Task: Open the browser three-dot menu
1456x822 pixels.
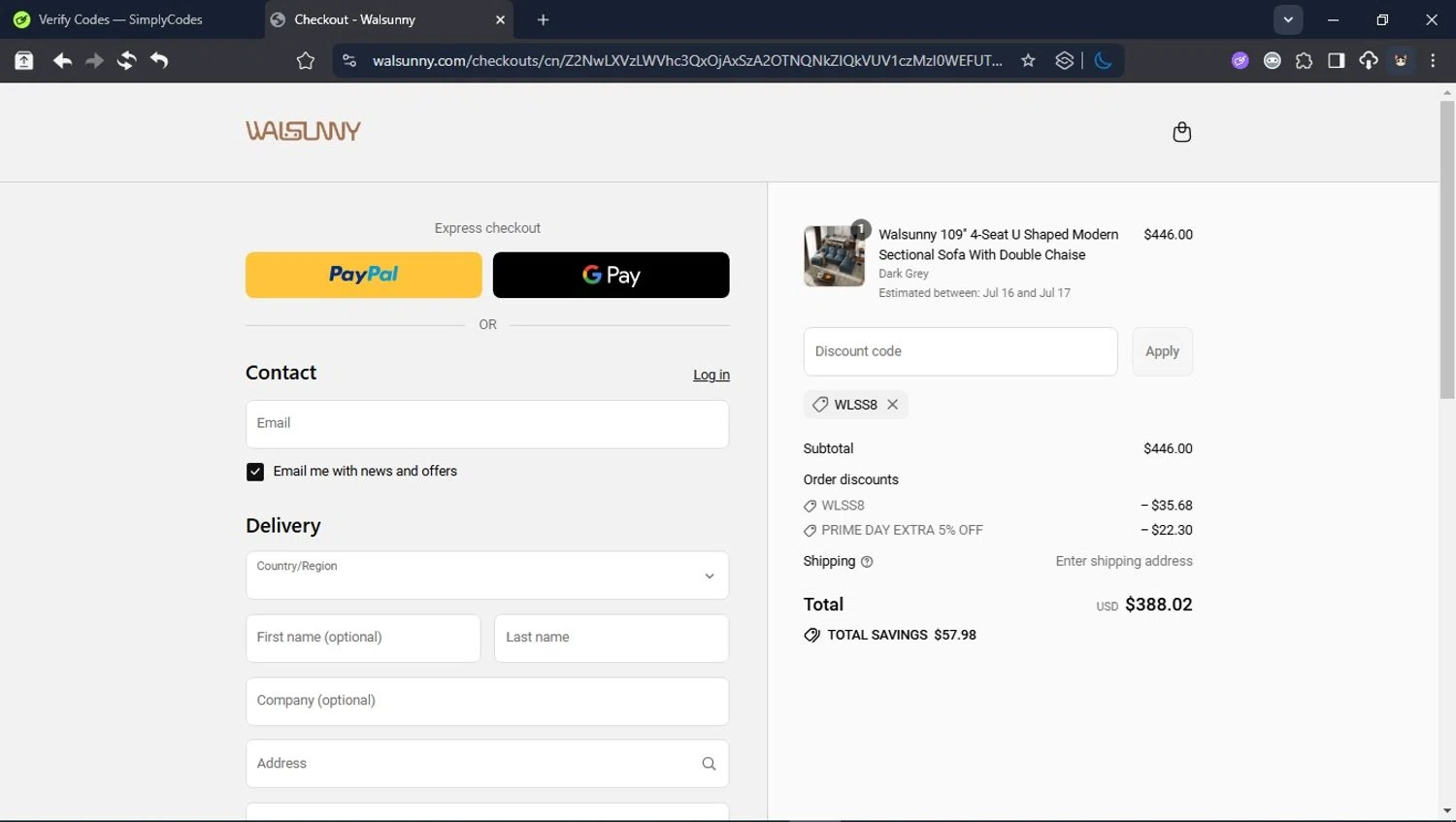Action: (x=1433, y=60)
